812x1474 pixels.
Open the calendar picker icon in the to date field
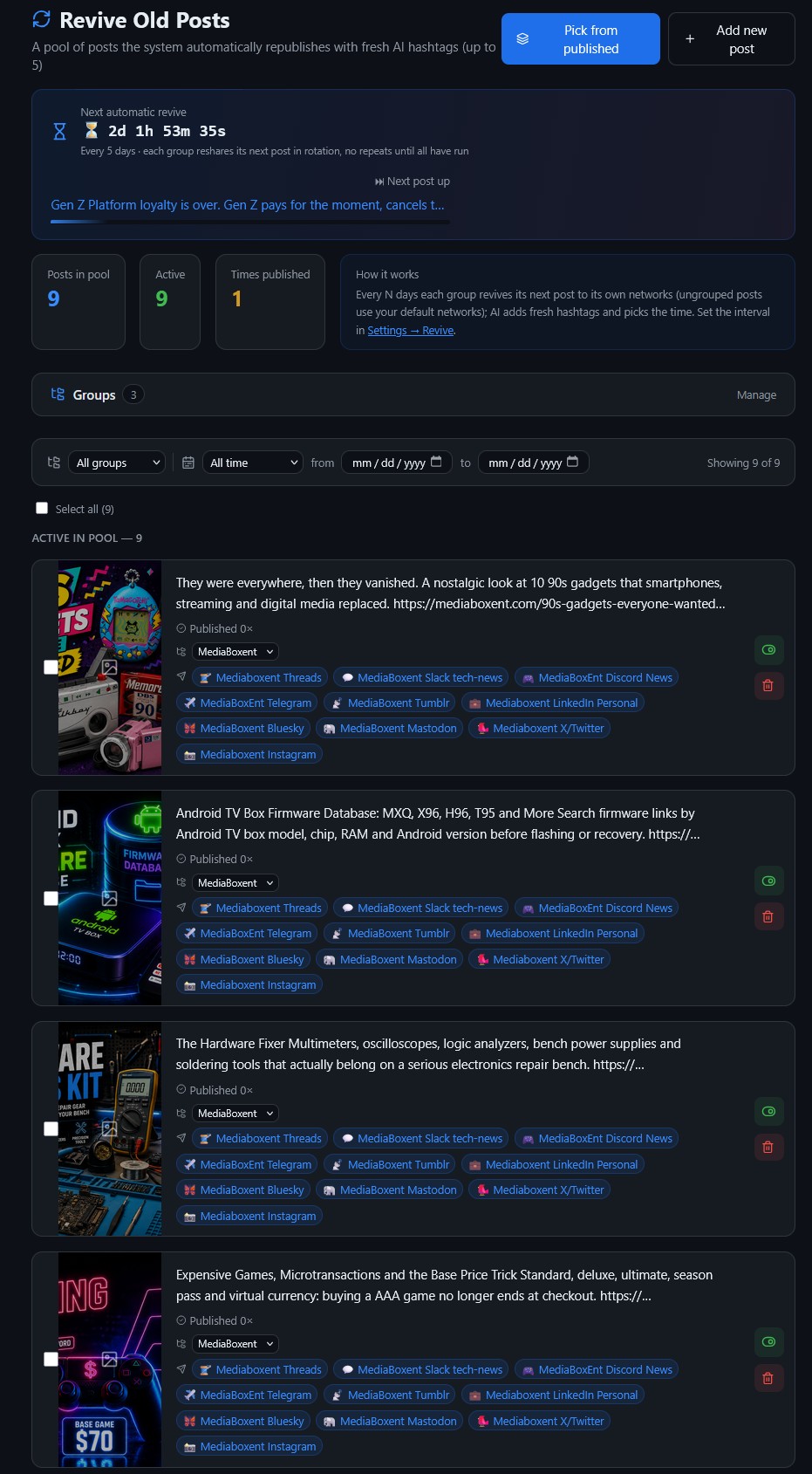[572, 462]
